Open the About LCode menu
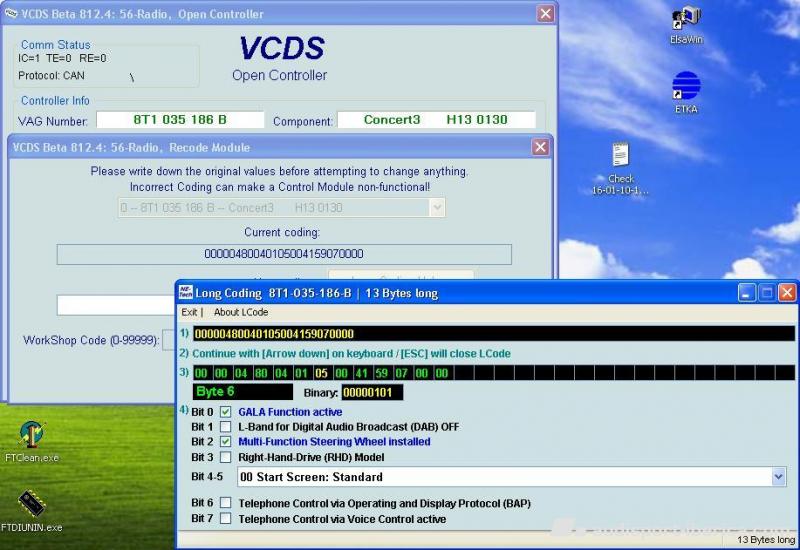Image resolution: width=800 pixels, height=550 pixels. (x=241, y=312)
